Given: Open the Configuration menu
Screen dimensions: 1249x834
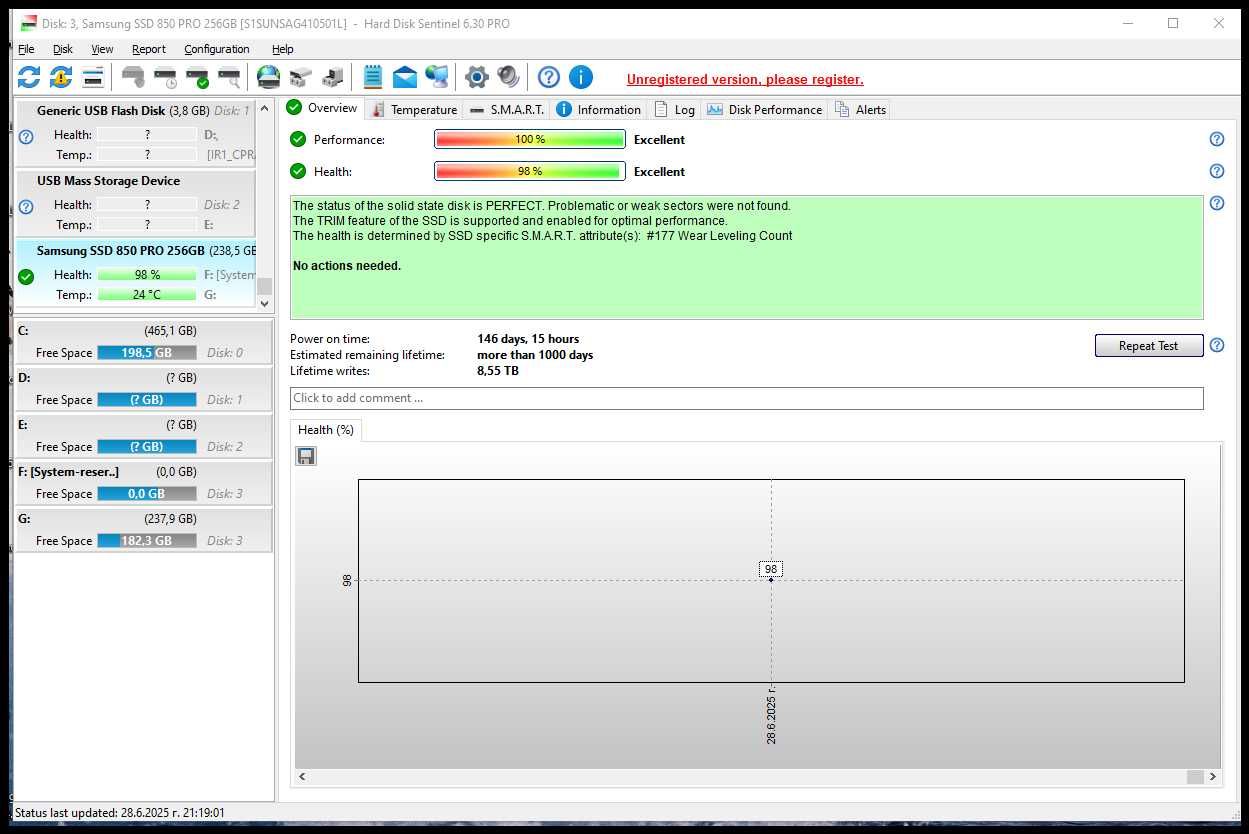Looking at the screenshot, I should (217, 49).
